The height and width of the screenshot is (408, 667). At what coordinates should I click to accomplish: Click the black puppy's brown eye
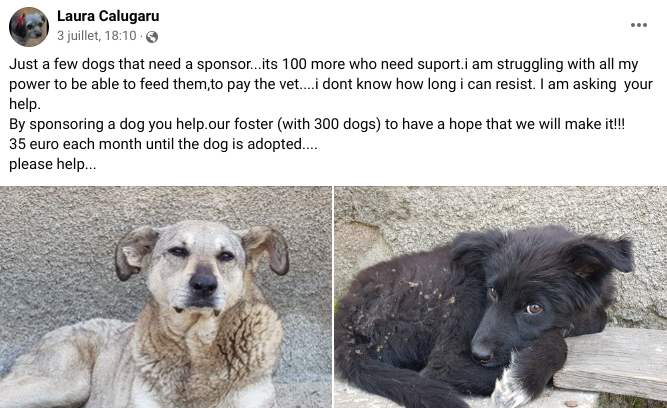click(534, 308)
